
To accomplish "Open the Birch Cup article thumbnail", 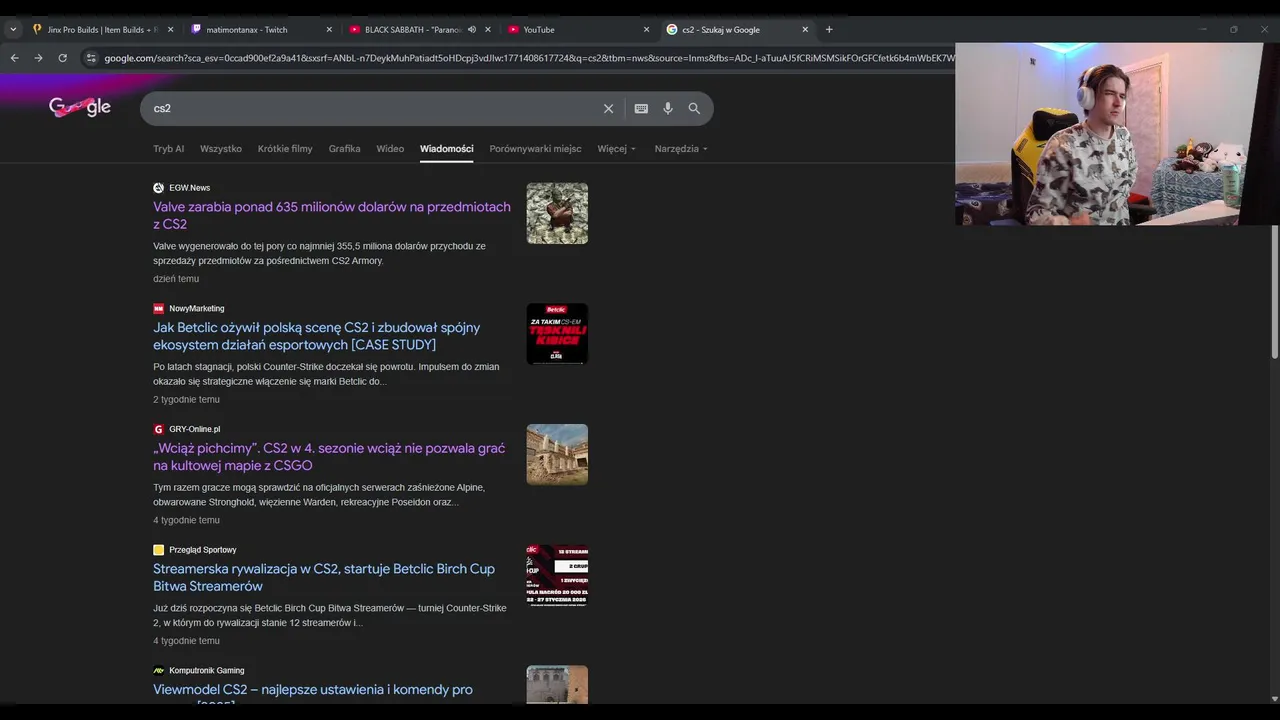I will click(557, 575).
